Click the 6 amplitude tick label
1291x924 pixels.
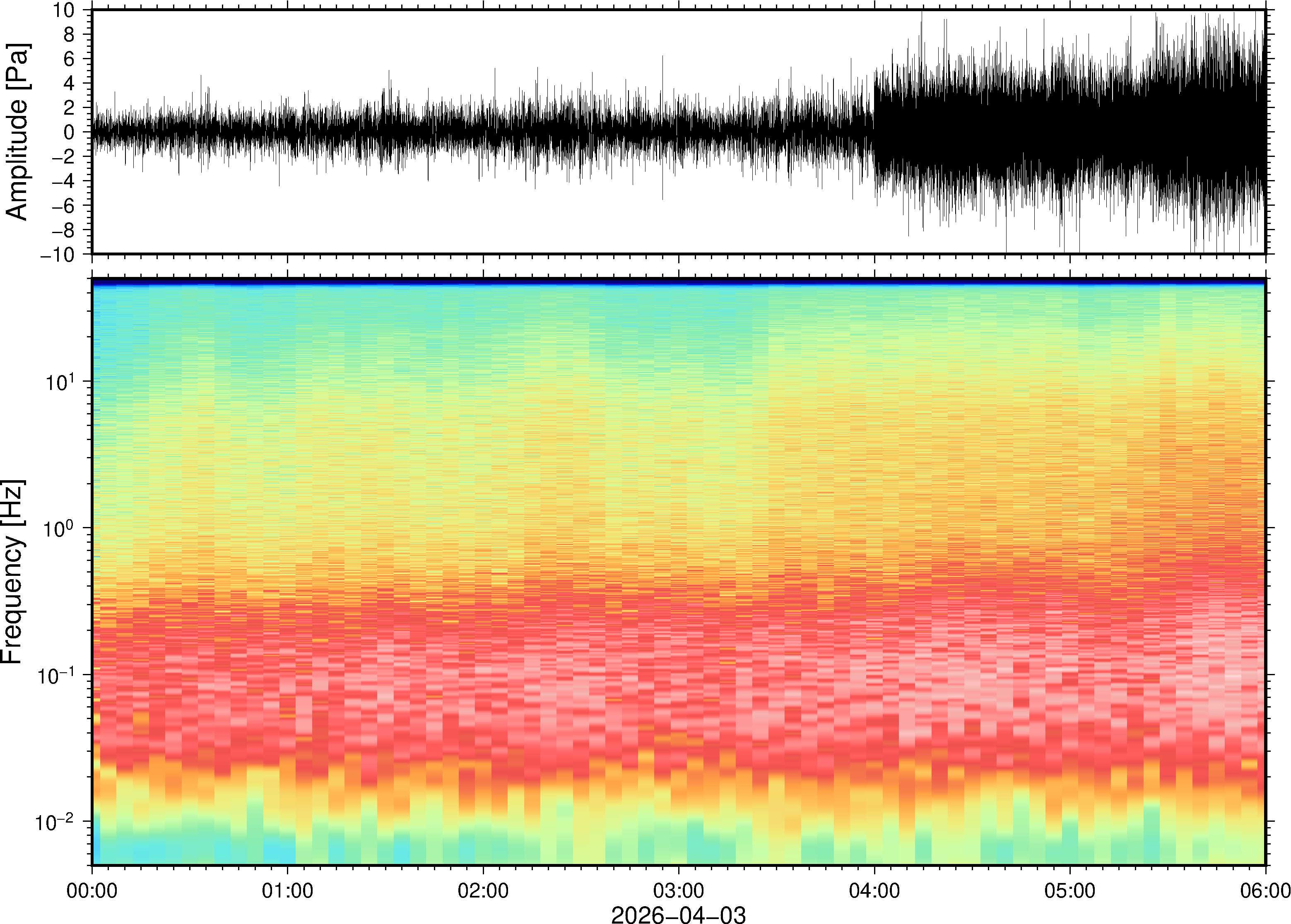tap(70, 59)
